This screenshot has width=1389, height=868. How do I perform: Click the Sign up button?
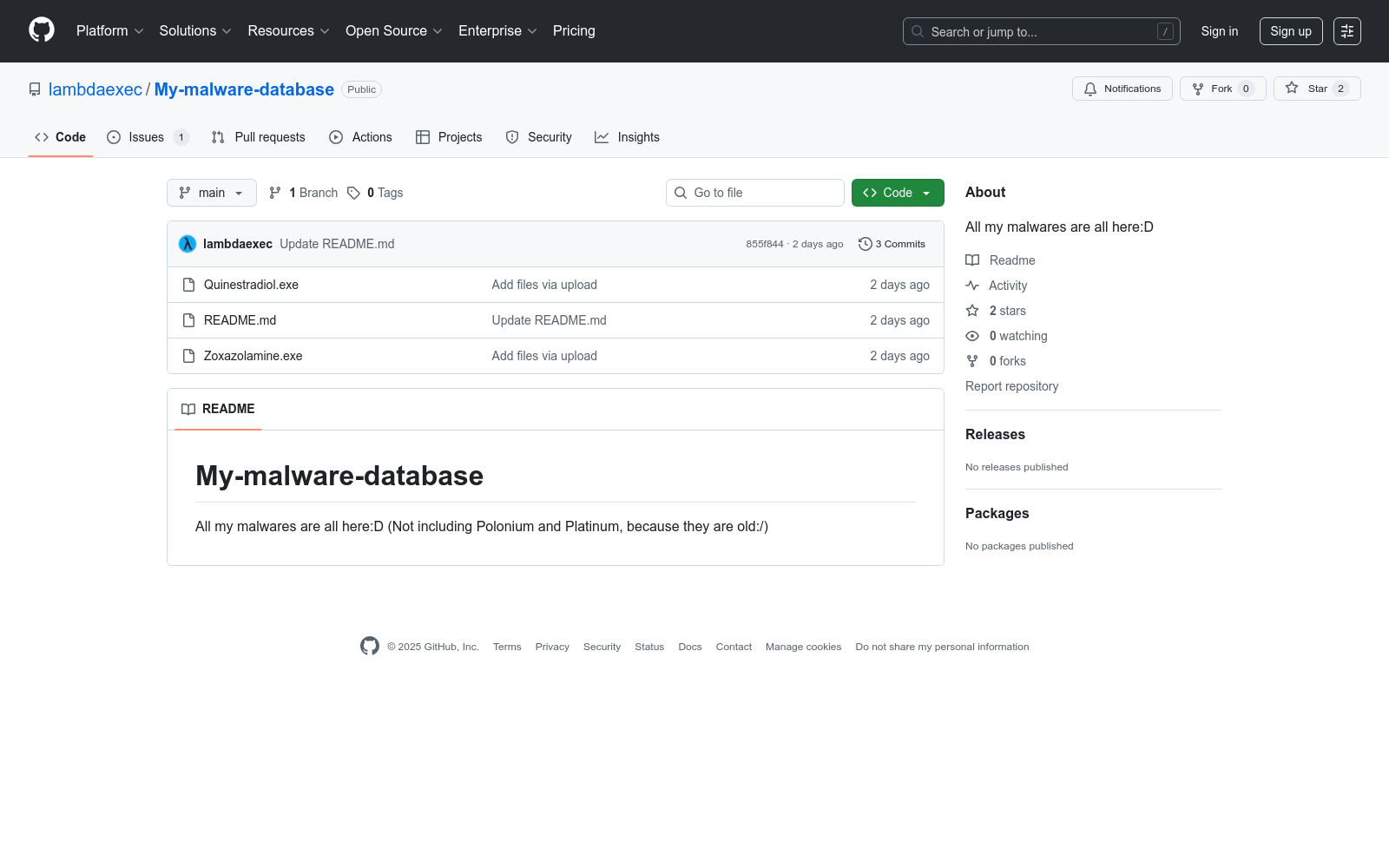coord(1291,31)
